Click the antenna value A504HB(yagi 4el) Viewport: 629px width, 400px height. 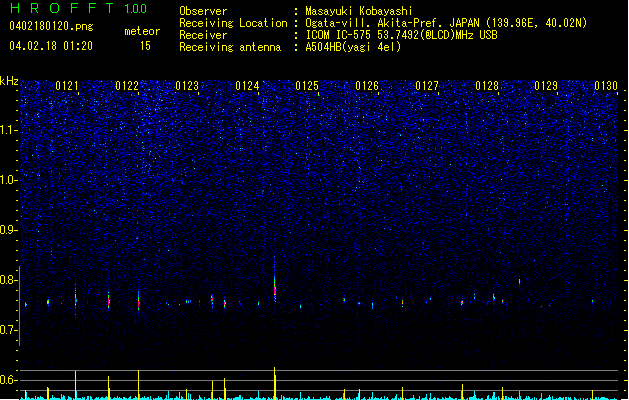353,47
